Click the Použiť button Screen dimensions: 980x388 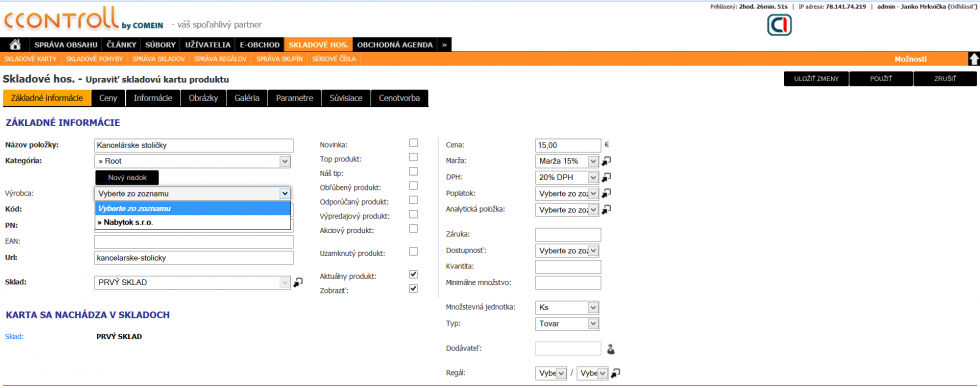[881, 79]
